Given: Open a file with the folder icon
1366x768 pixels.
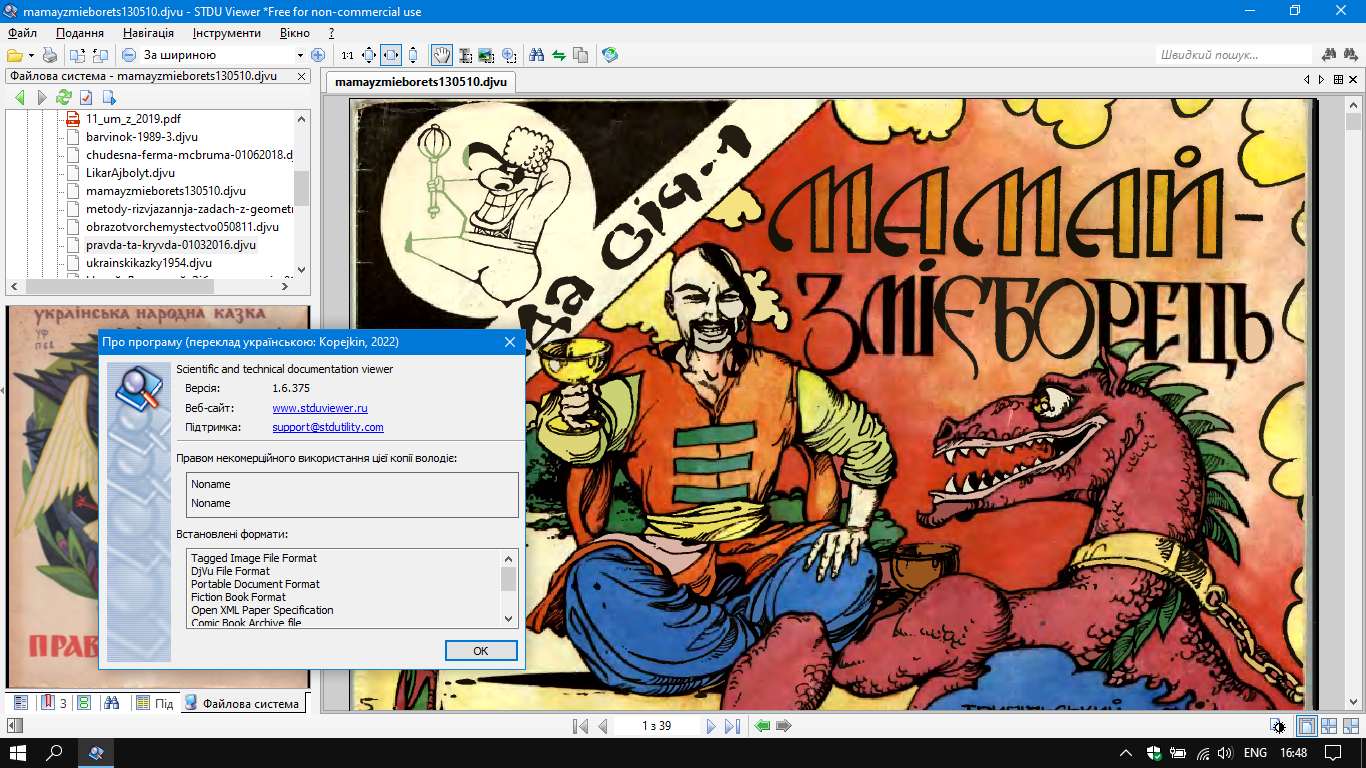Looking at the screenshot, I should click(14, 55).
